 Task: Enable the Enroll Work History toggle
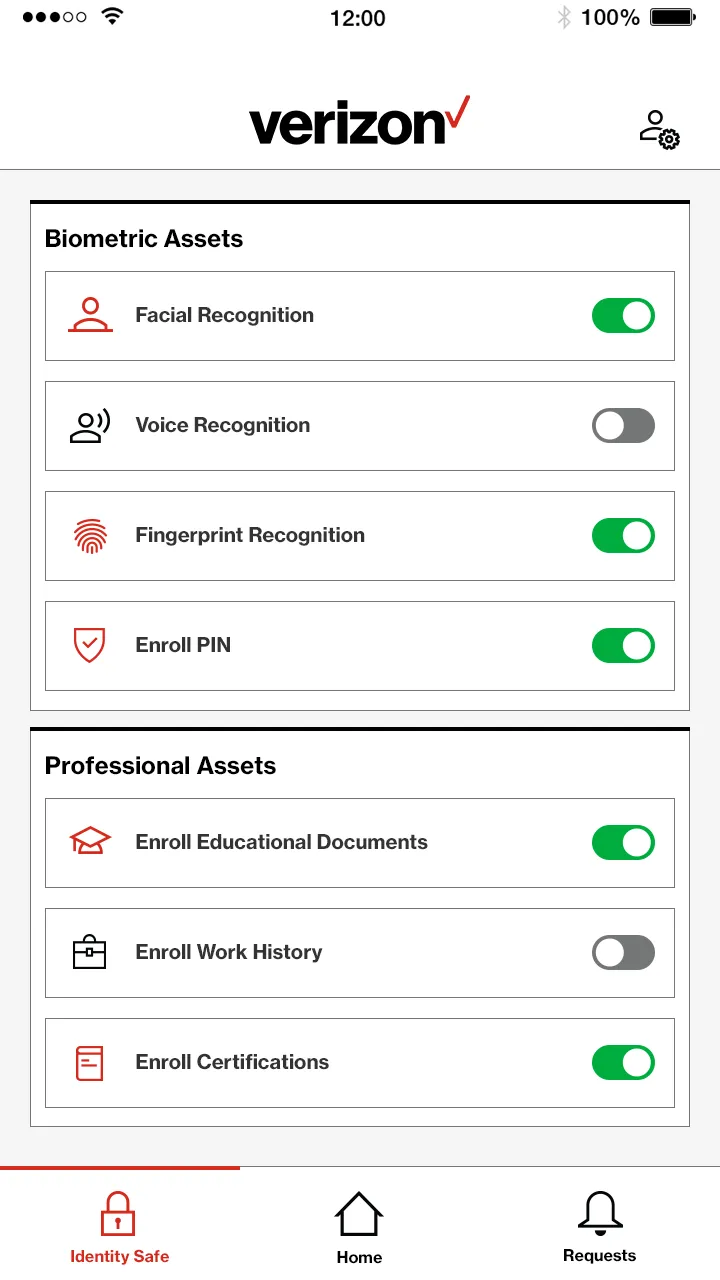[x=623, y=953]
